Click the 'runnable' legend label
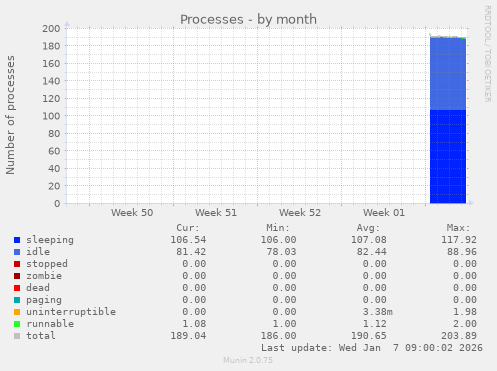This screenshot has height=371, width=497. click(50, 324)
